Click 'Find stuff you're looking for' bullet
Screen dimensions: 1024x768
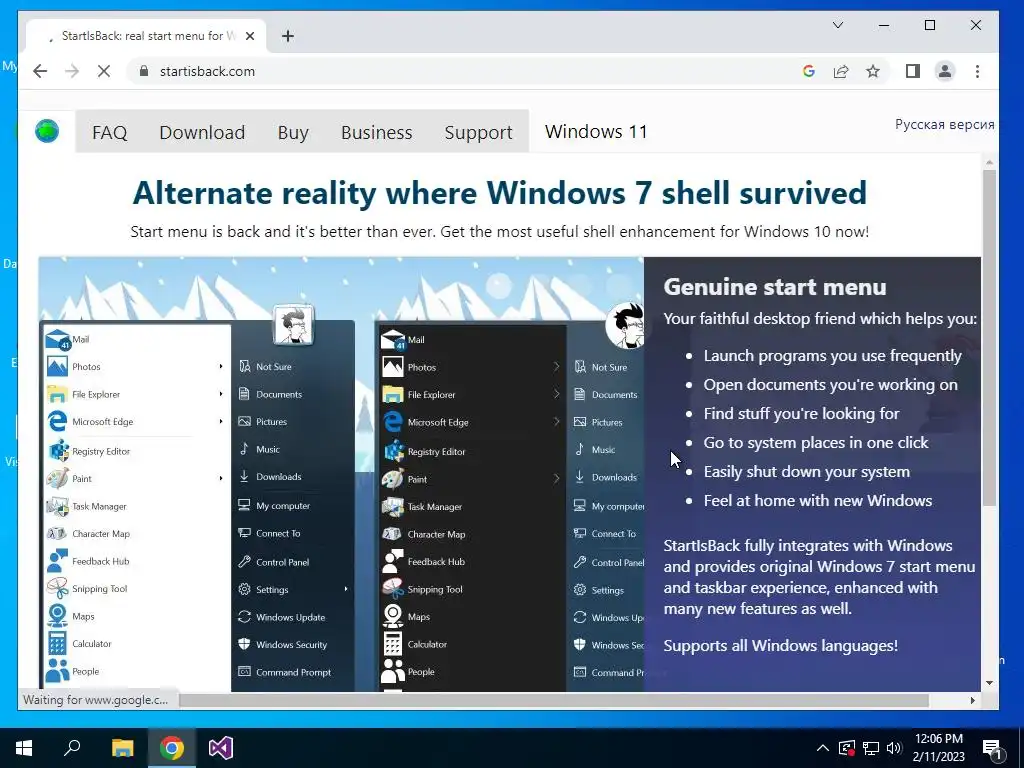coord(801,414)
